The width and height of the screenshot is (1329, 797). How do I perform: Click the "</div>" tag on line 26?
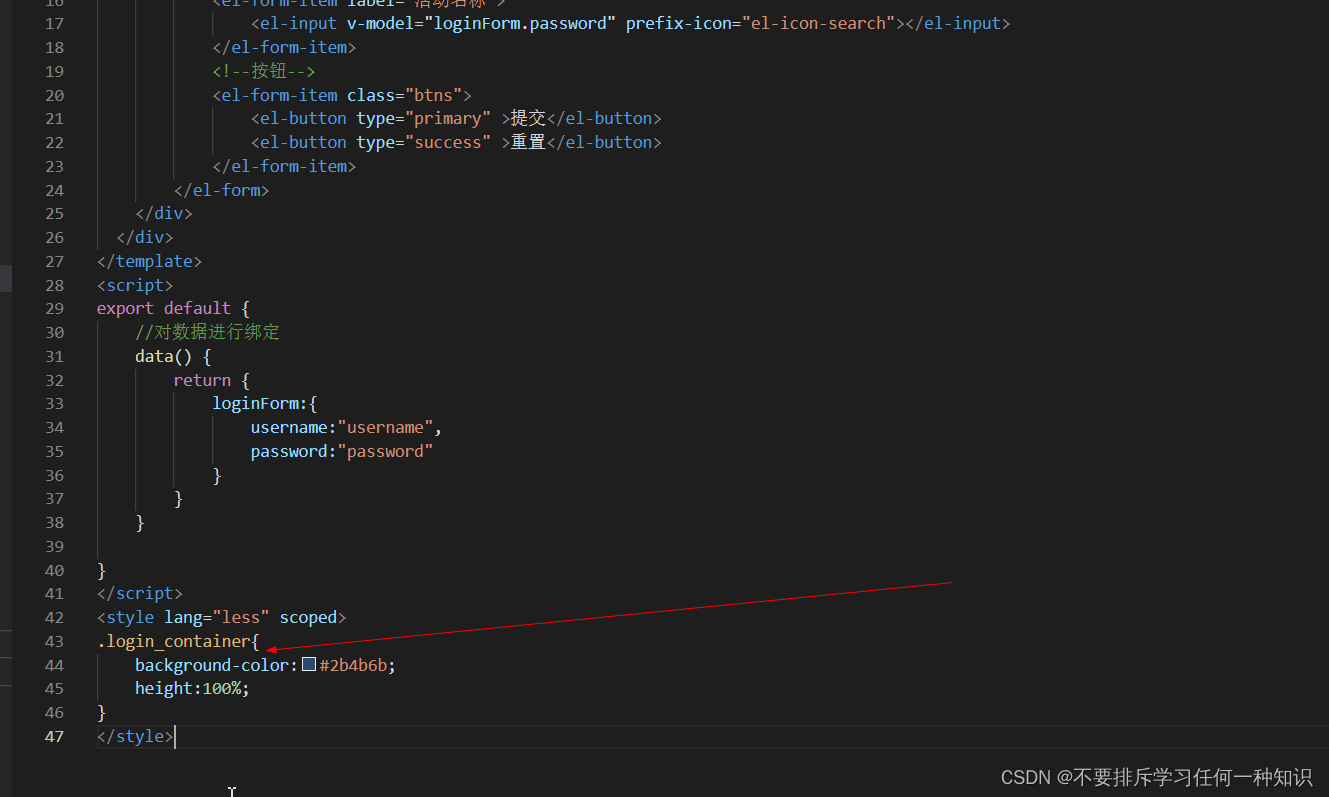(145, 237)
